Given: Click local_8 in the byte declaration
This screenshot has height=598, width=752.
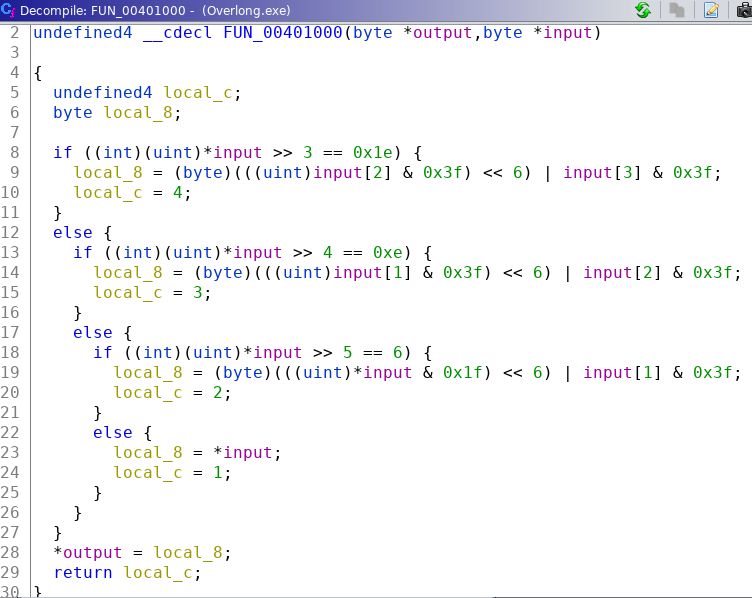Looking at the screenshot, I should [x=138, y=113].
